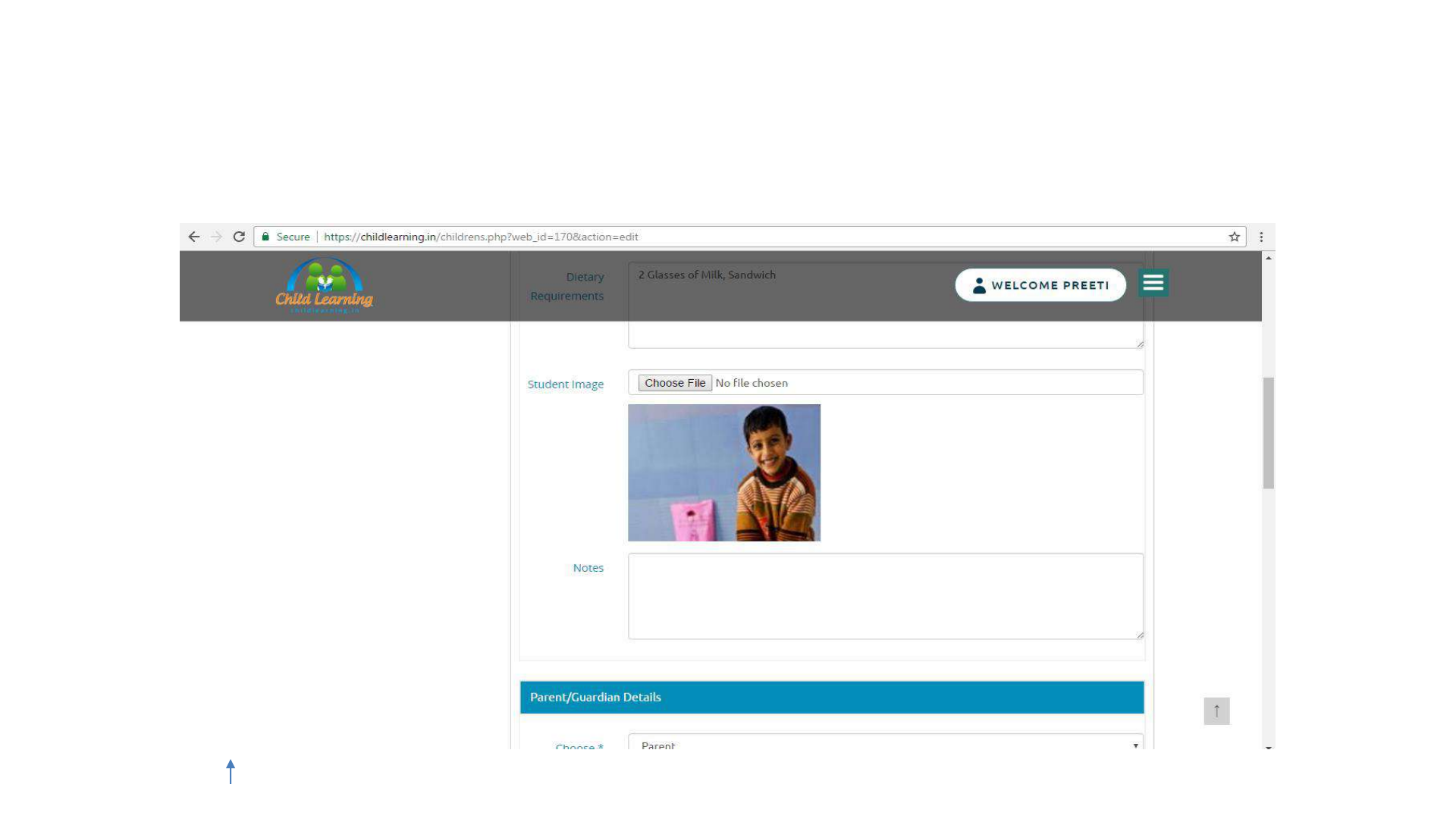Click the blue up arrow below the browser
The image size is (1456, 819).
tap(231, 771)
